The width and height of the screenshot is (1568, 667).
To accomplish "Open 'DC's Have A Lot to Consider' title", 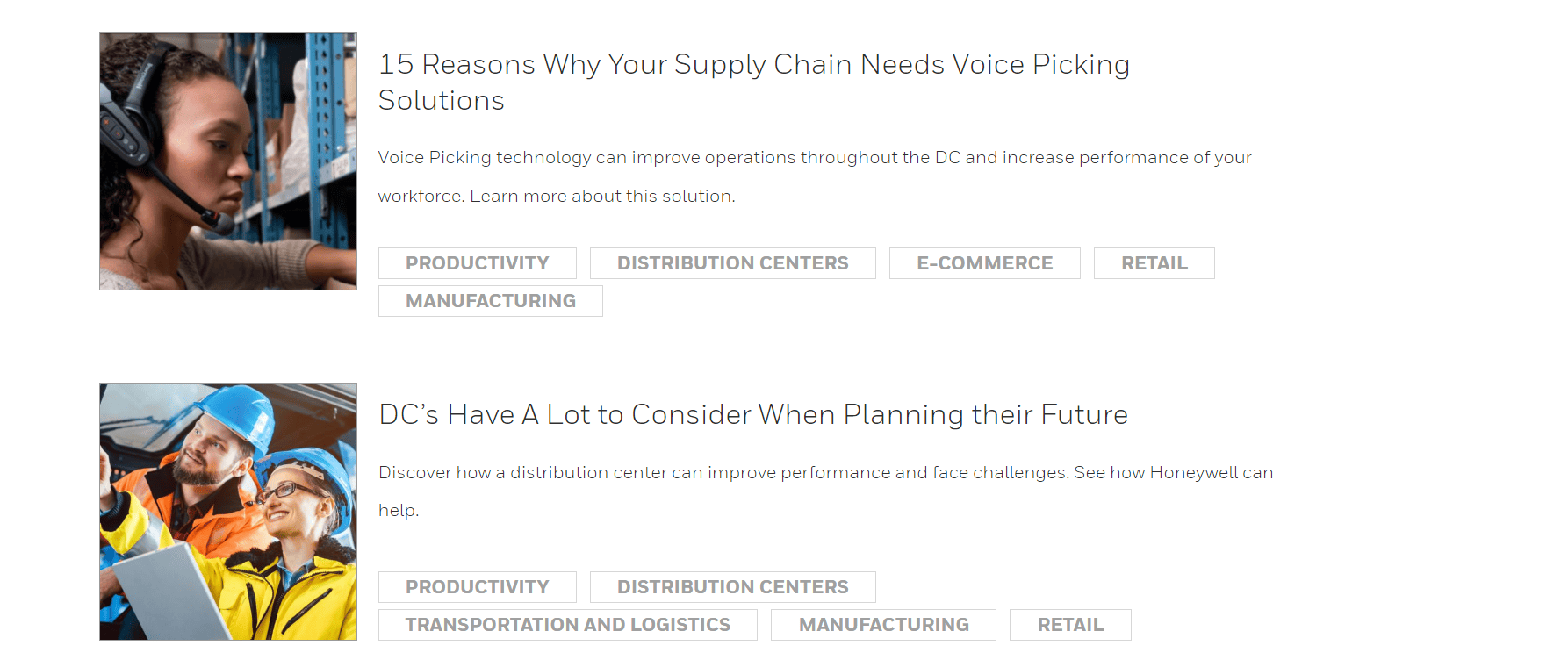I will 753,414.
